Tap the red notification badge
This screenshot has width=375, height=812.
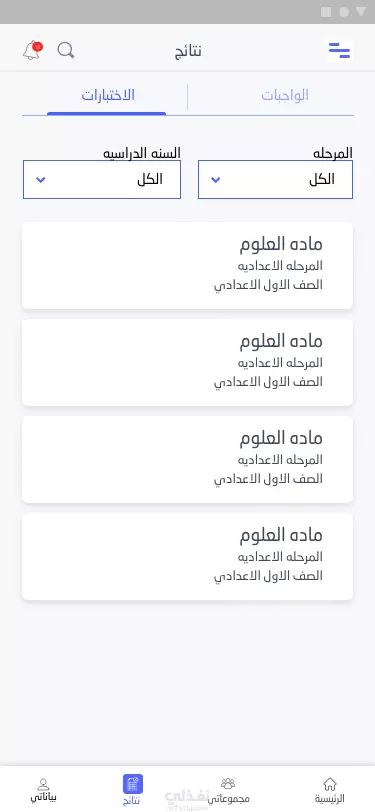(37, 47)
